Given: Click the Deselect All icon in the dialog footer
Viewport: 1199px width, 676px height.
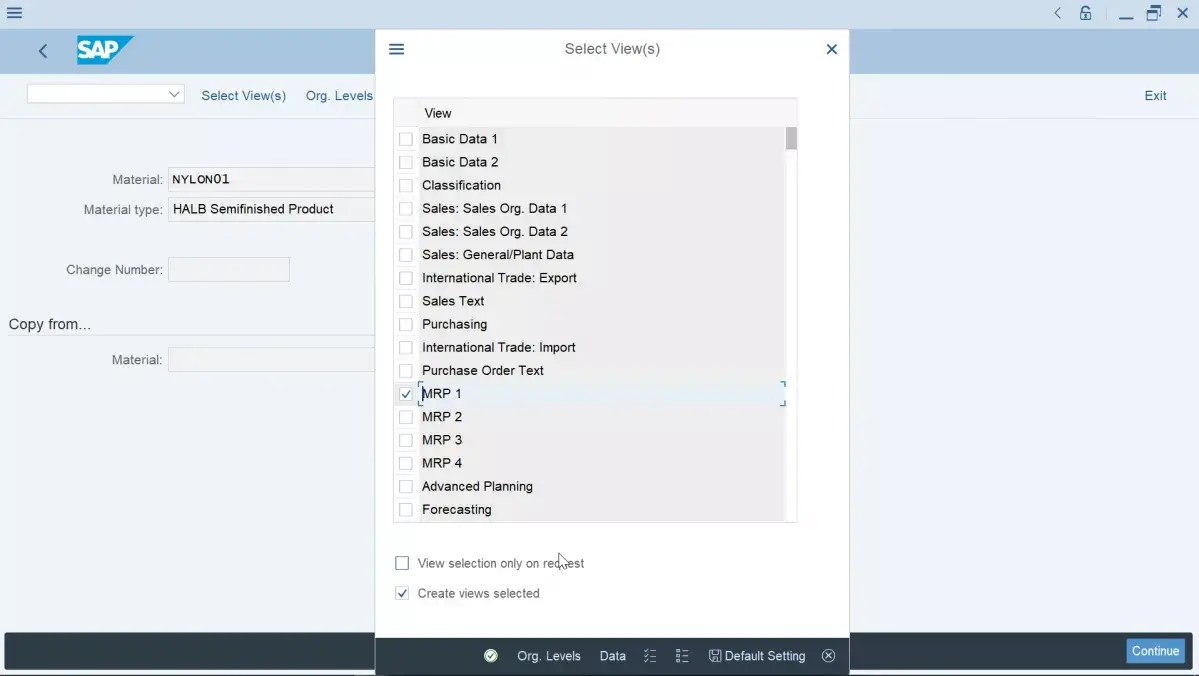Looking at the screenshot, I should [x=682, y=656].
